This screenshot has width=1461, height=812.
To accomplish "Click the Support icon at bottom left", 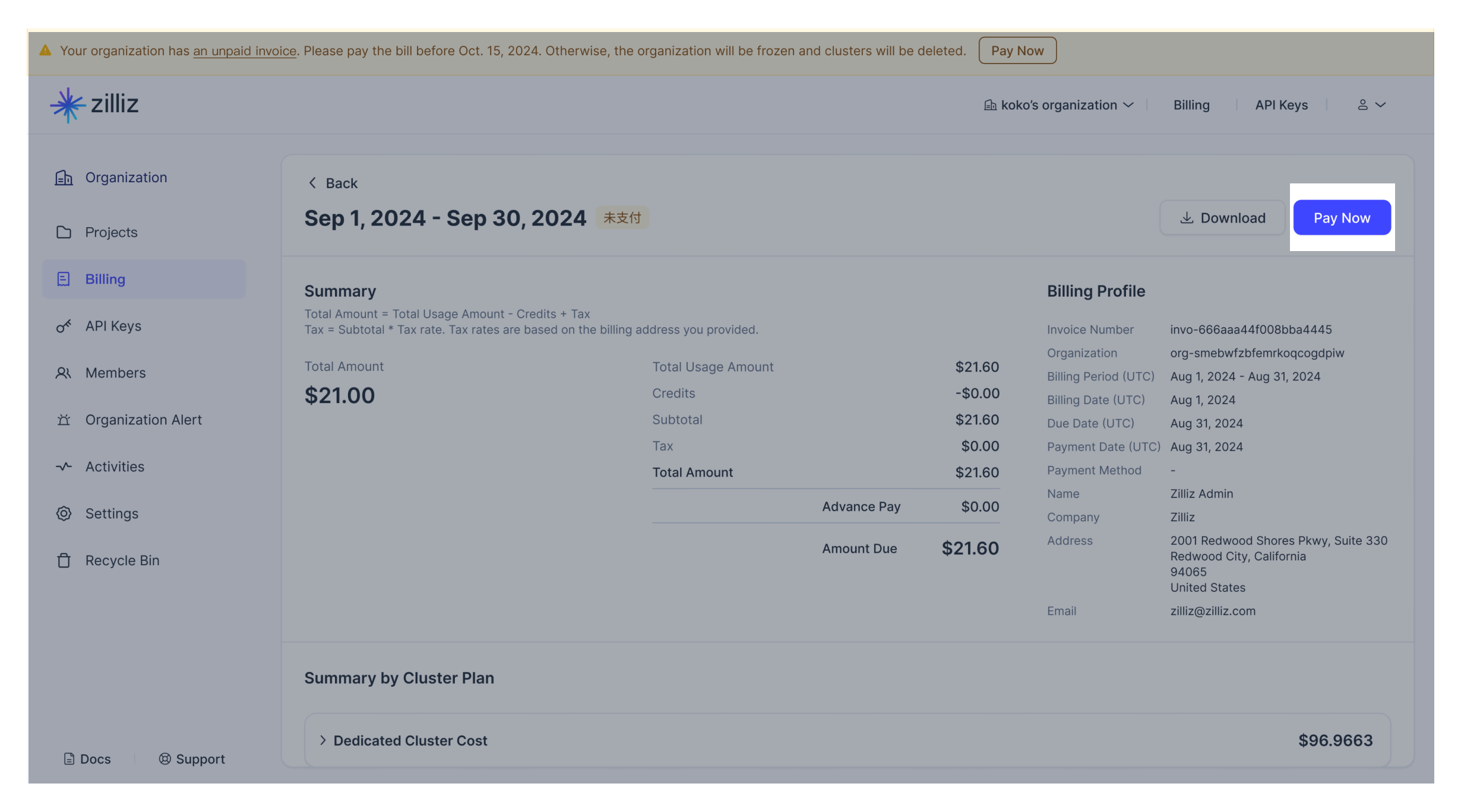I will tap(165, 759).
